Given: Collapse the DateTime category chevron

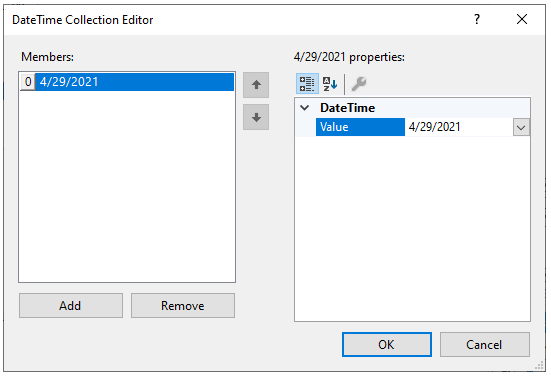Looking at the screenshot, I should tap(305, 108).
